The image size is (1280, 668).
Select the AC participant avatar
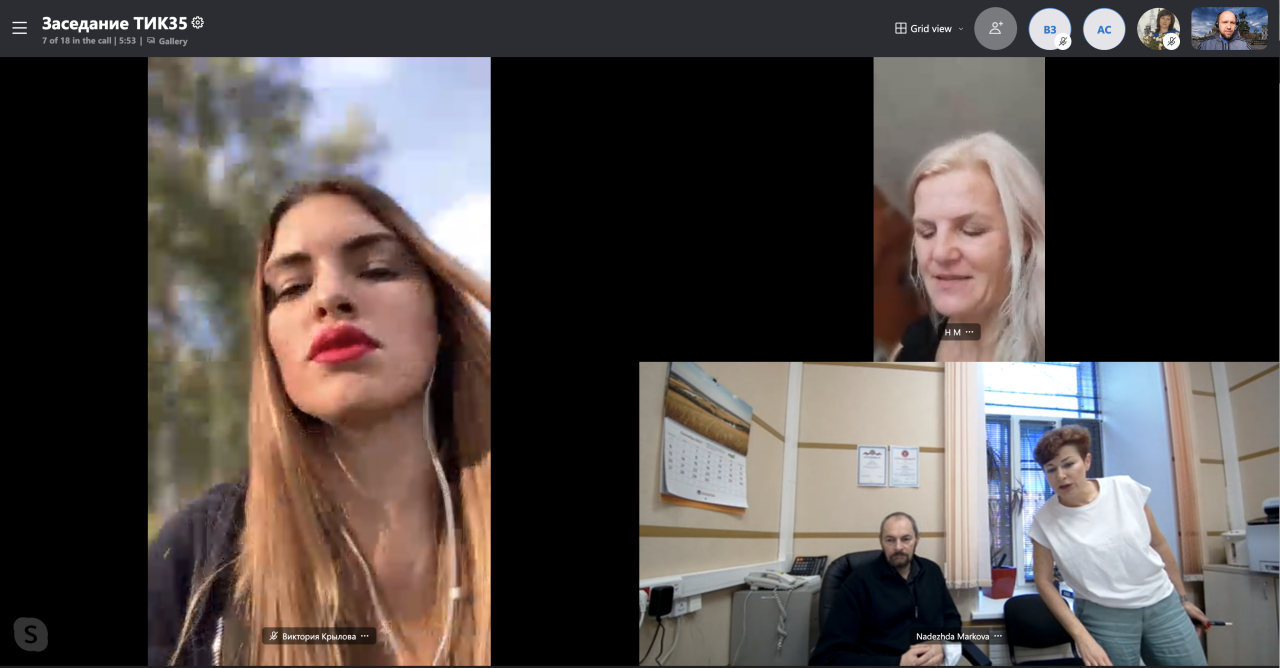point(1104,29)
